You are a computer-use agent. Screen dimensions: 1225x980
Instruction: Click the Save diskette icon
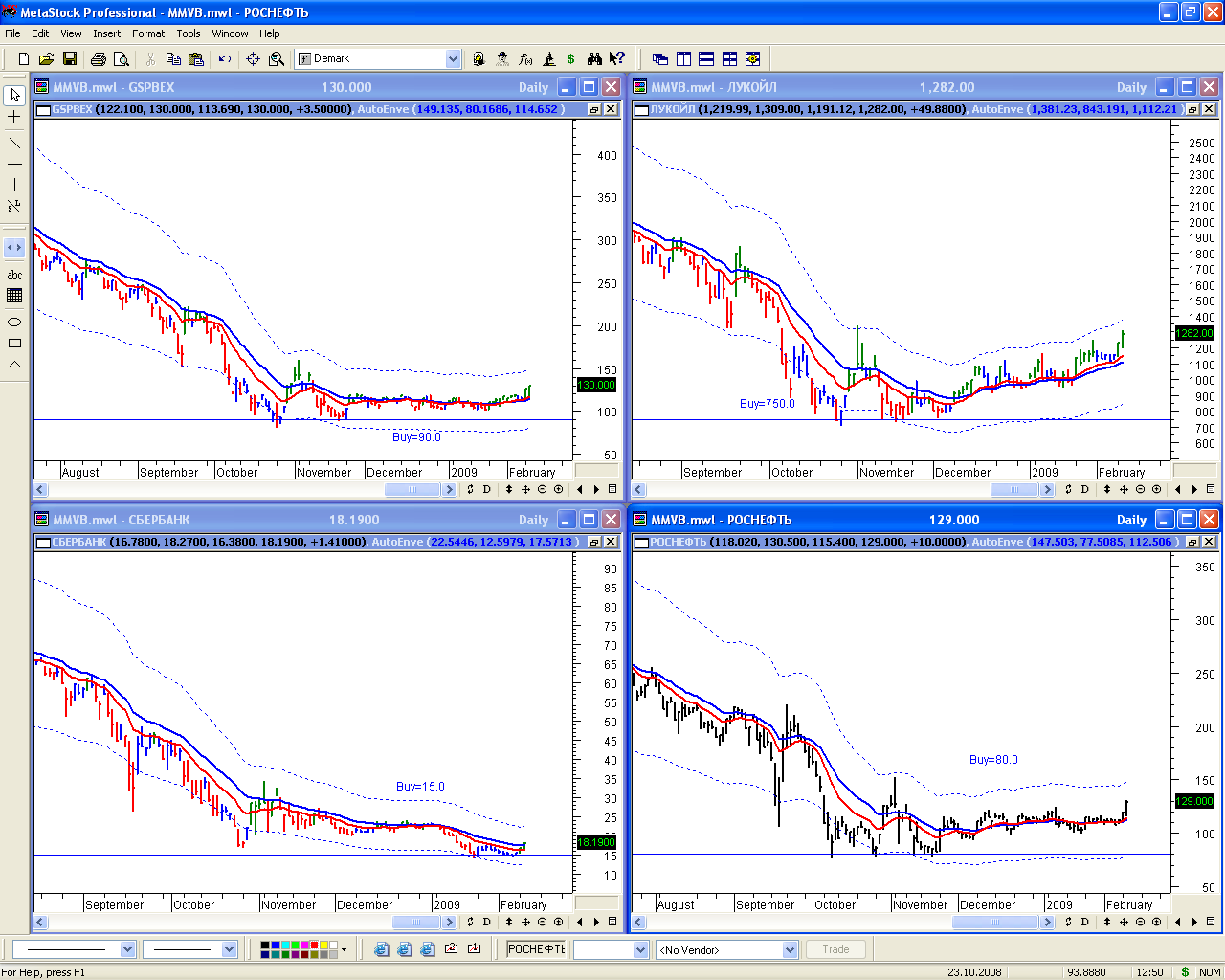pyautogui.click(x=70, y=58)
